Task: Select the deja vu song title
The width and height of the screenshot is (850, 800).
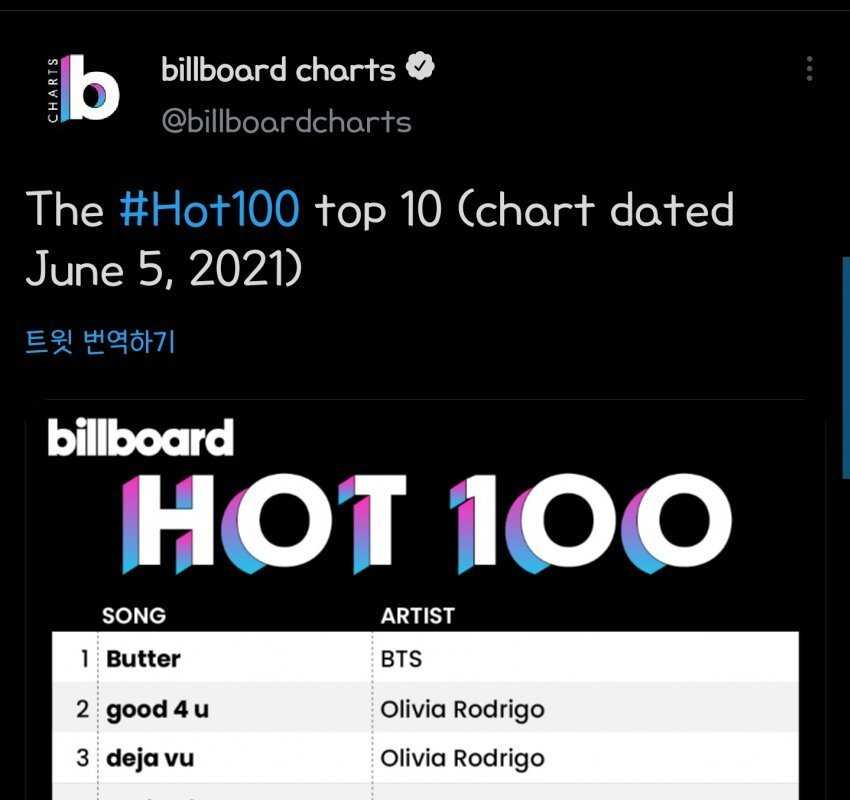Action: [x=150, y=758]
